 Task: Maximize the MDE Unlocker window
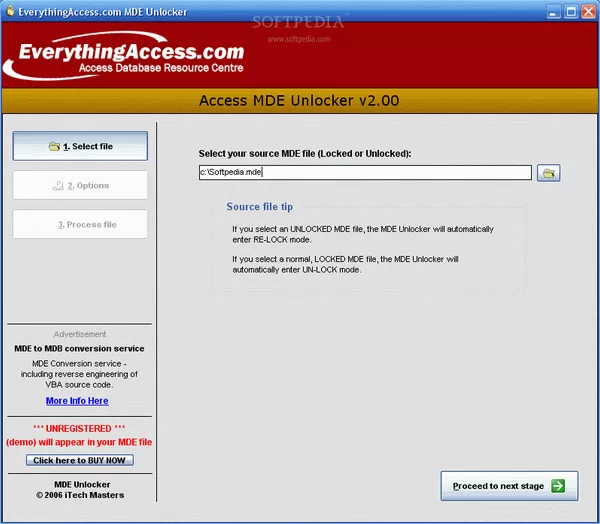tap(571, 12)
